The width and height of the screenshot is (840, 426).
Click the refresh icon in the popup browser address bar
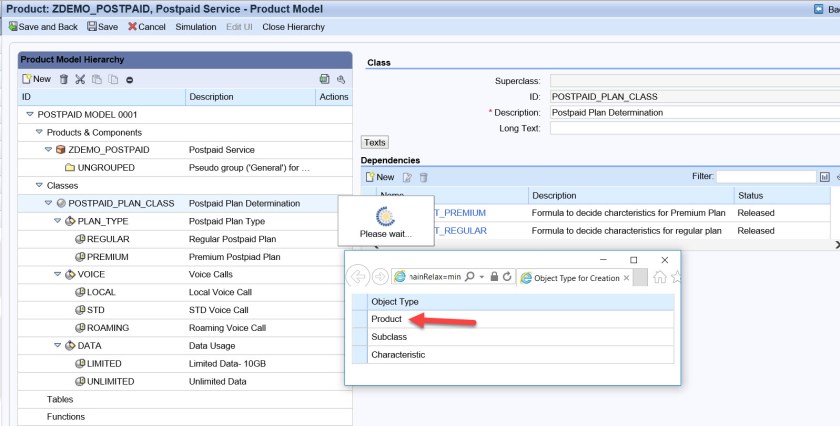click(507, 276)
